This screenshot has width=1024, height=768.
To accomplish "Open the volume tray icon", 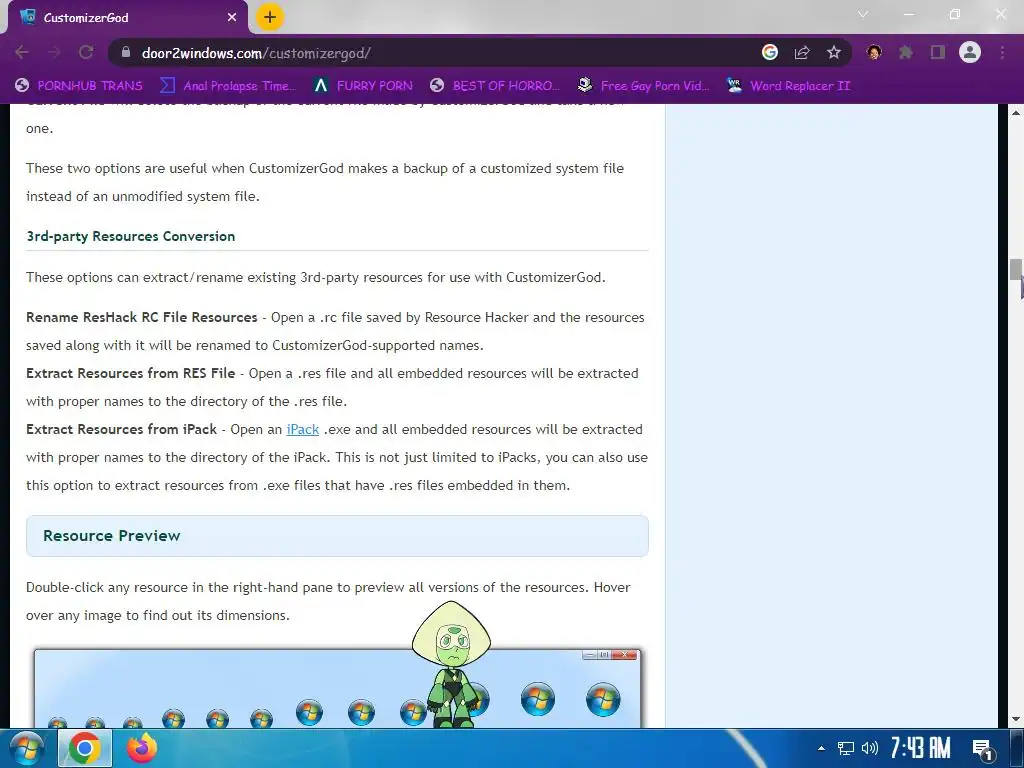I will point(869,748).
